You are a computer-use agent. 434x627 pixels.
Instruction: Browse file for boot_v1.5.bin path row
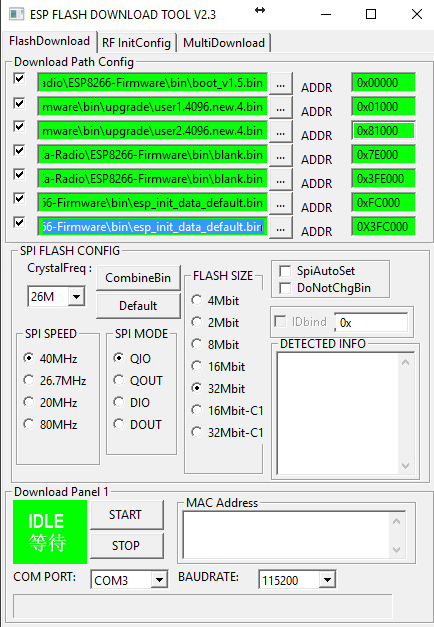click(281, 84)
